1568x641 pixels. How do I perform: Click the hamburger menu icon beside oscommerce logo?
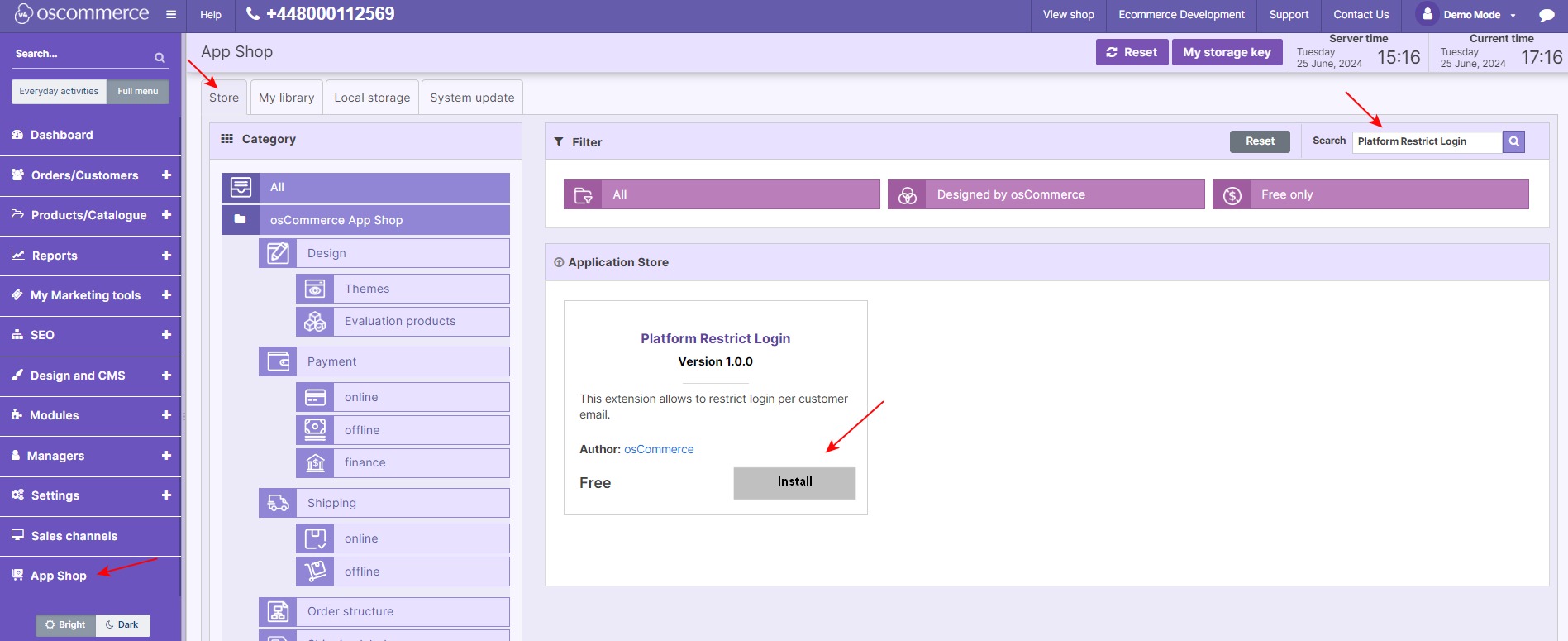click(171, 14)
